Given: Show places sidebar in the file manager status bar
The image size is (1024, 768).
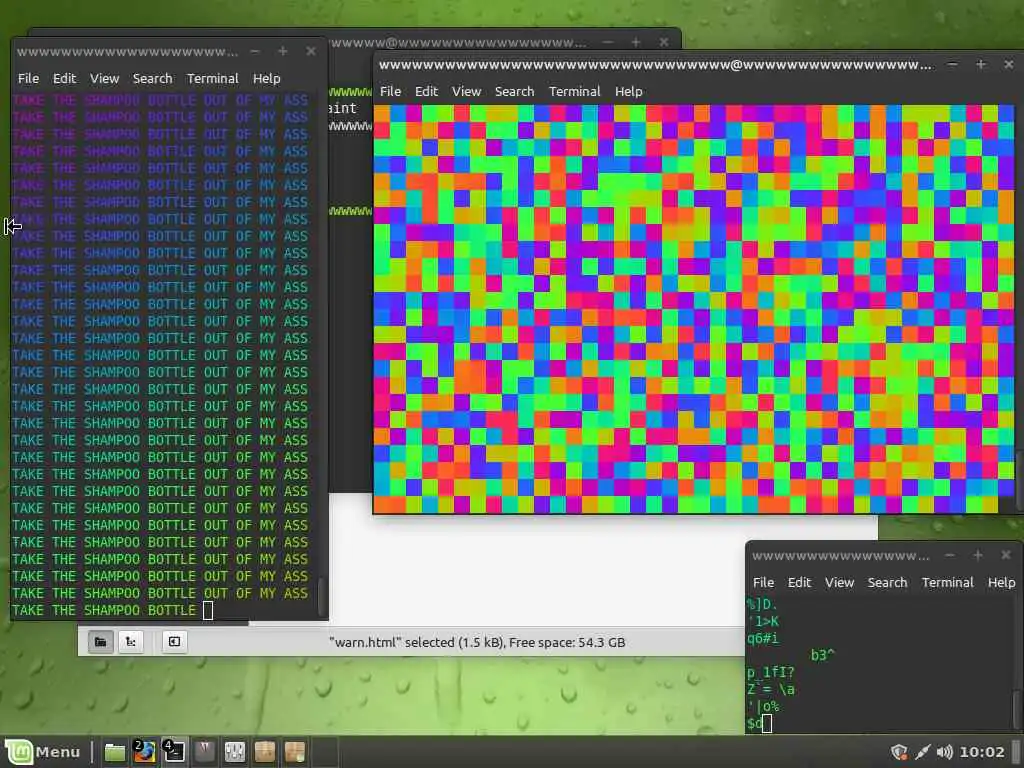Looking at the screenshot, I should click(101, 641).
